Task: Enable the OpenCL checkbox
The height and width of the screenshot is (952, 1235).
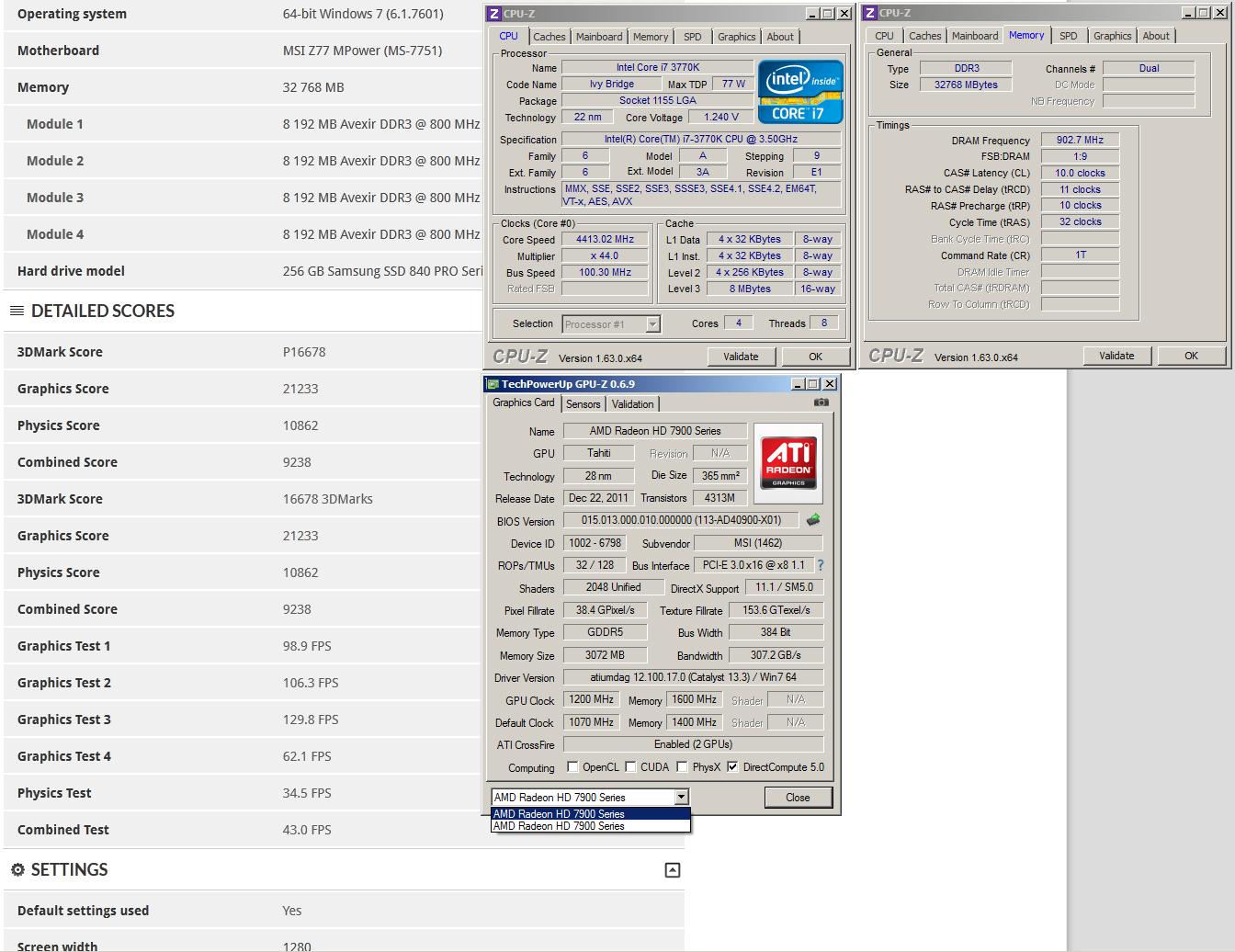Action: point(572,766)
